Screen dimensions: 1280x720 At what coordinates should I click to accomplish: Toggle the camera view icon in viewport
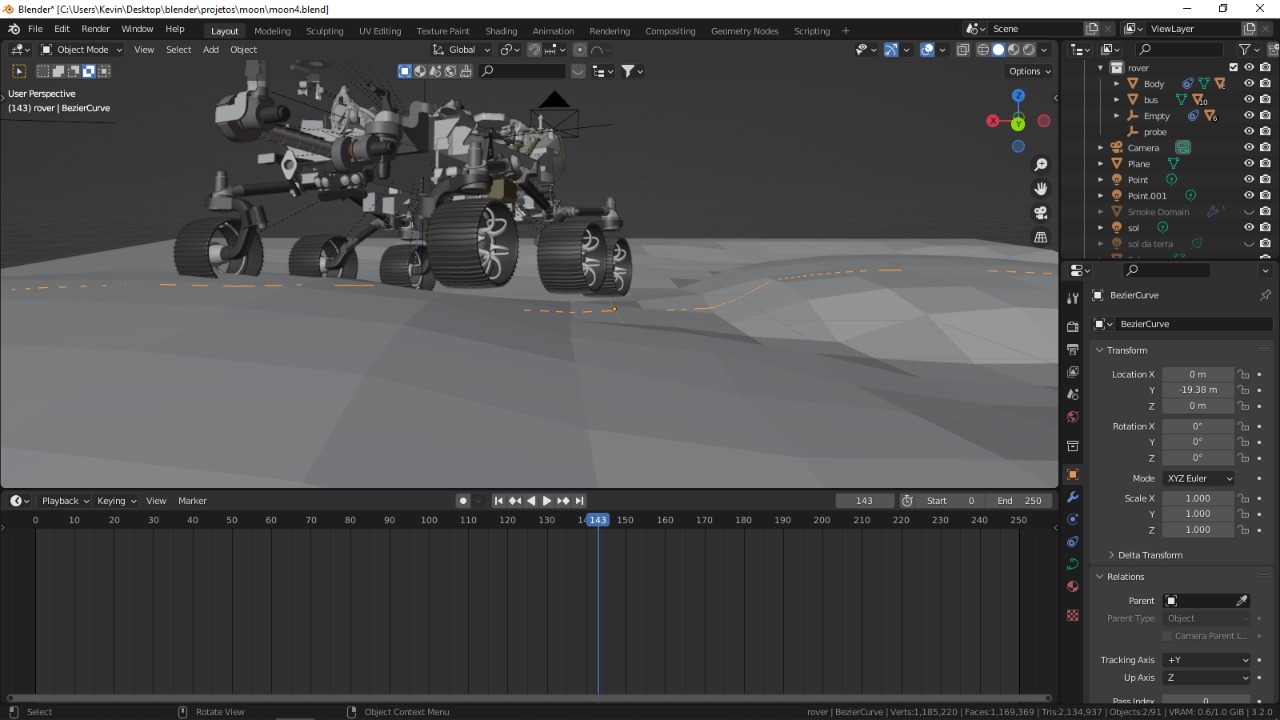(1041, 213)
